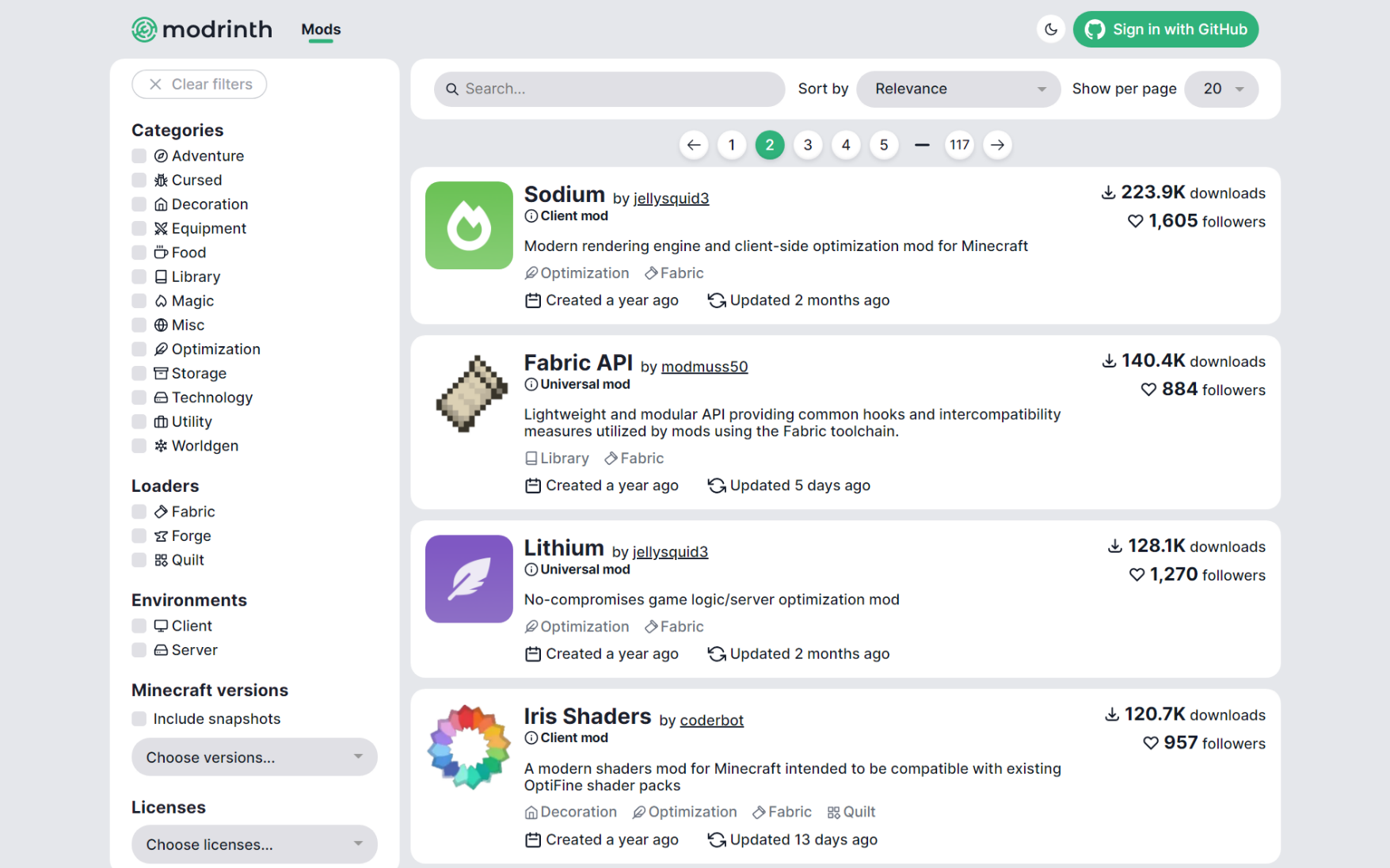The image size is (1390, 868).
Task: Go to previous page arrow
Action: [x=694, y=145]
